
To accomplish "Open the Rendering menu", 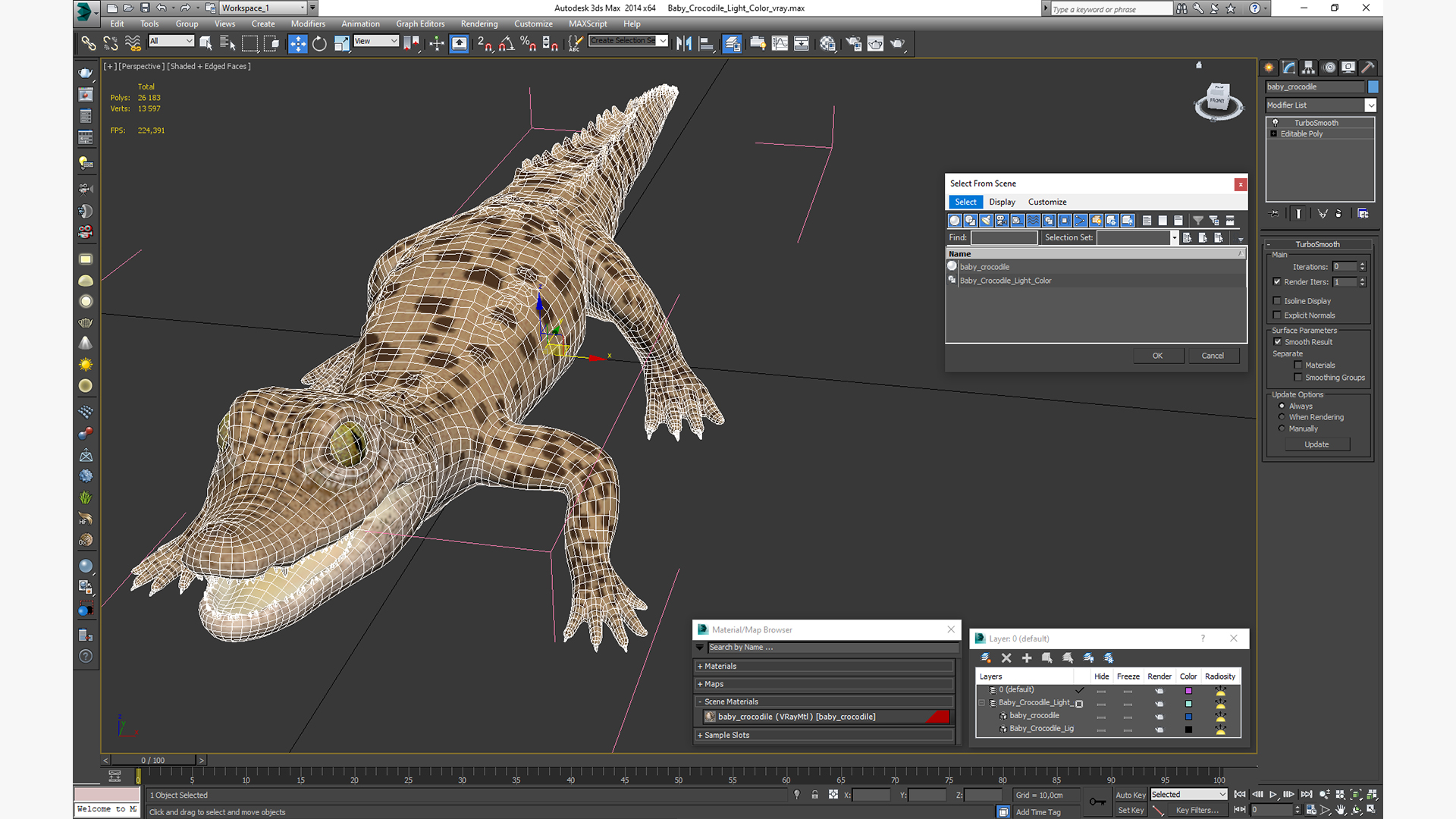I will [x=479, y=24].
